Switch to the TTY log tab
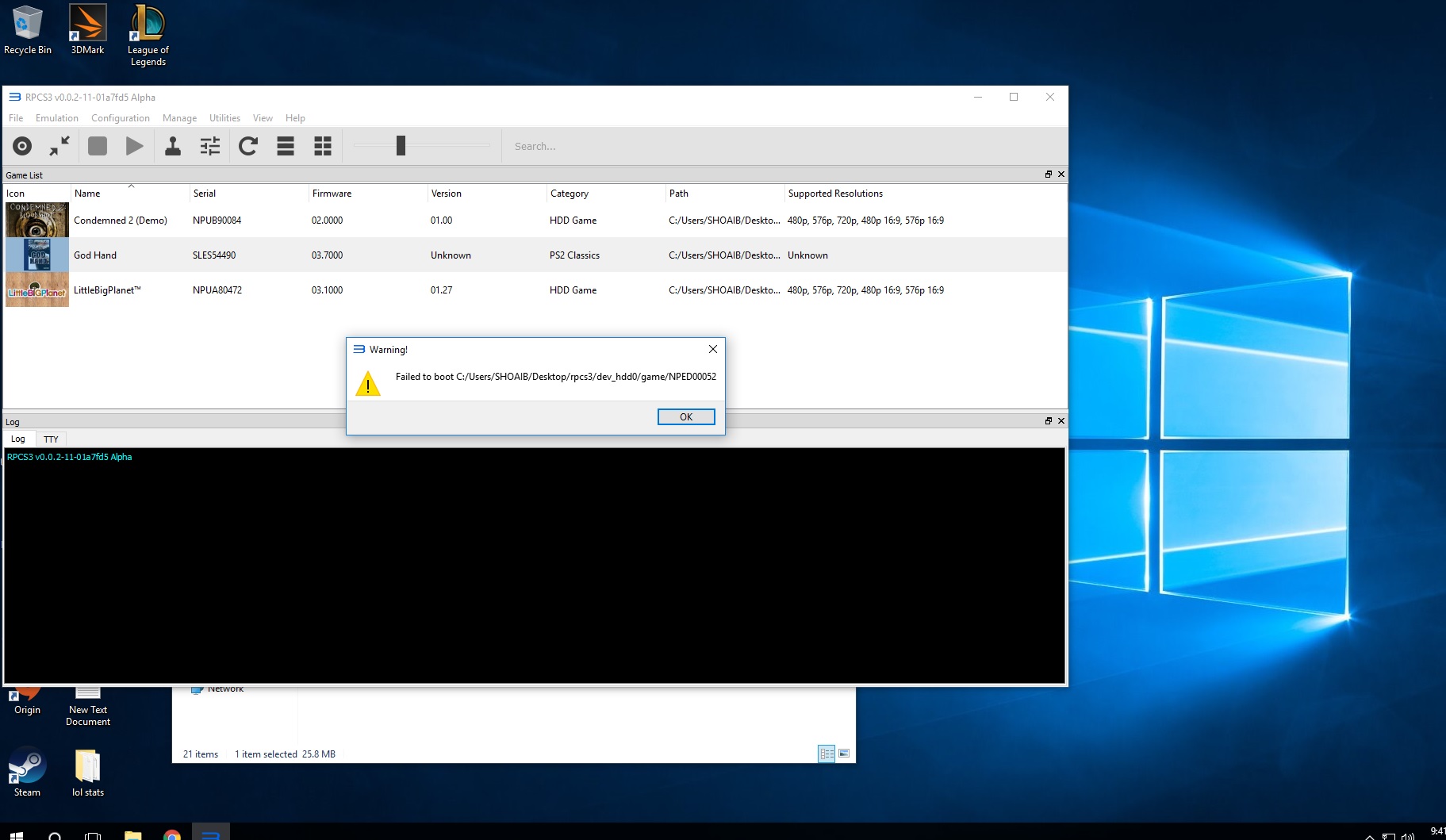Screen dimensions: 1446x840 pos(51,439)
